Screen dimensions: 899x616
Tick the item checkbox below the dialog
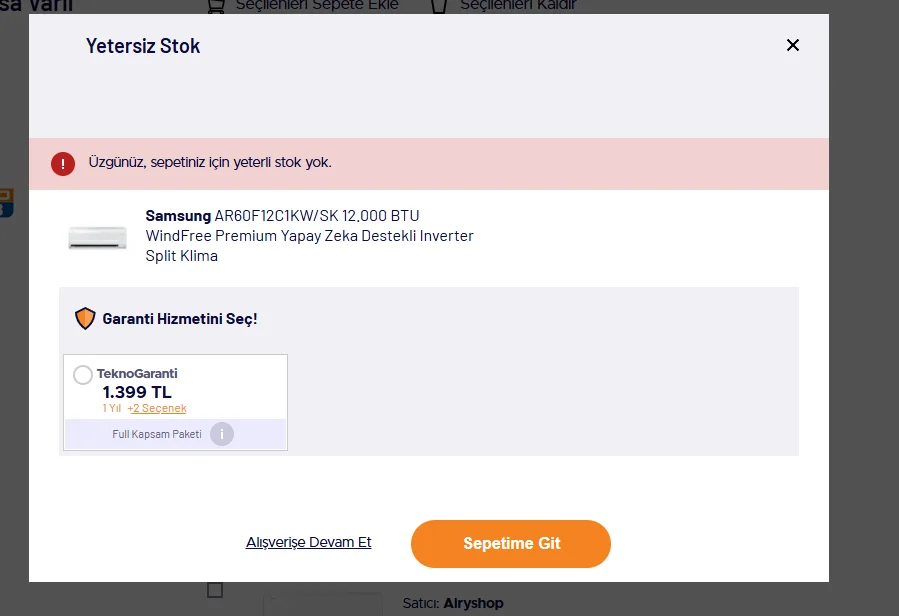click(x=215, y=590)
